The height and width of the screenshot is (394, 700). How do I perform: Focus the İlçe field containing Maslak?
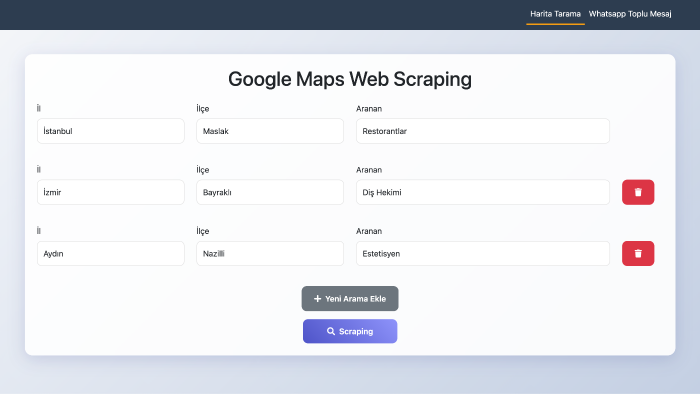pyautogui.click(x=270, y=131)
